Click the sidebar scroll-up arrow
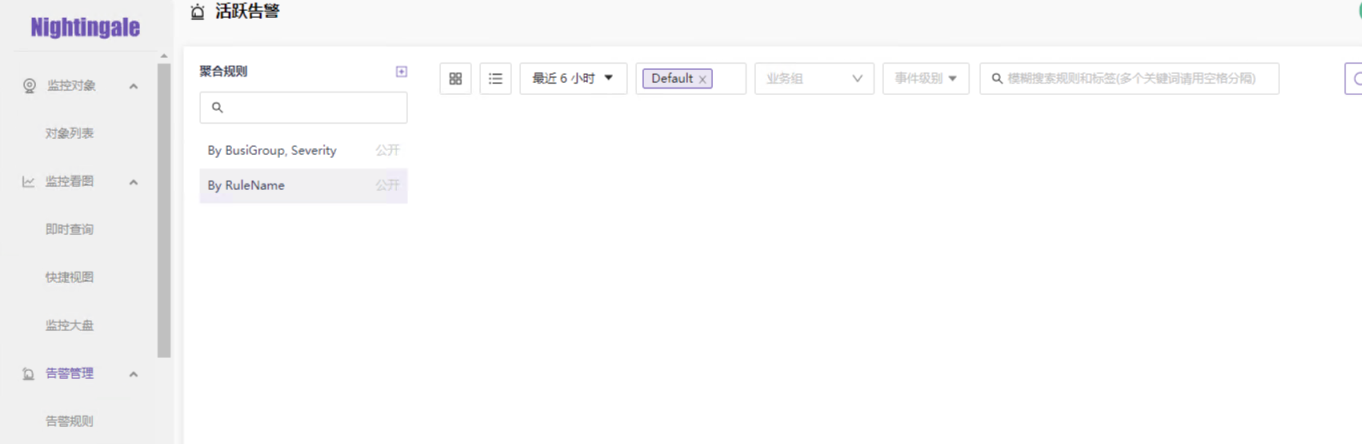The image size is (1362, 444). point(164,56)
